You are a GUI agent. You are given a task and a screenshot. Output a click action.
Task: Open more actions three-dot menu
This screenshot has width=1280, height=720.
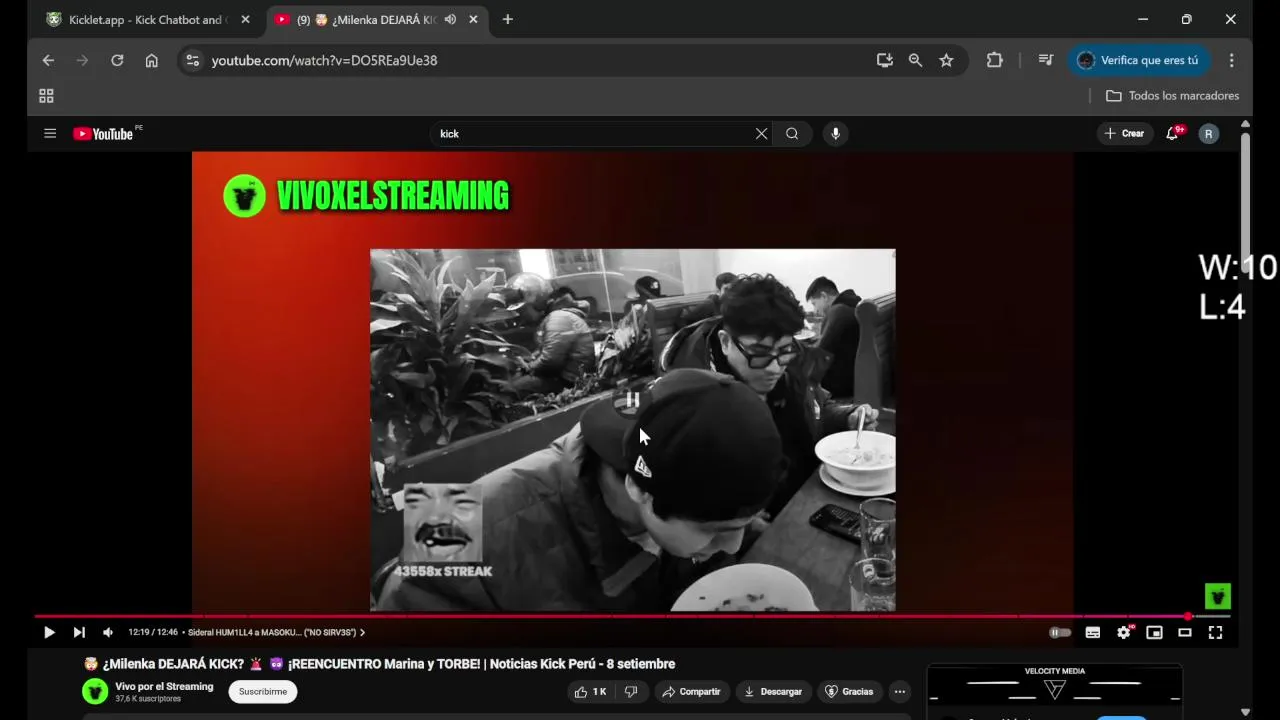tap(899, 691)
